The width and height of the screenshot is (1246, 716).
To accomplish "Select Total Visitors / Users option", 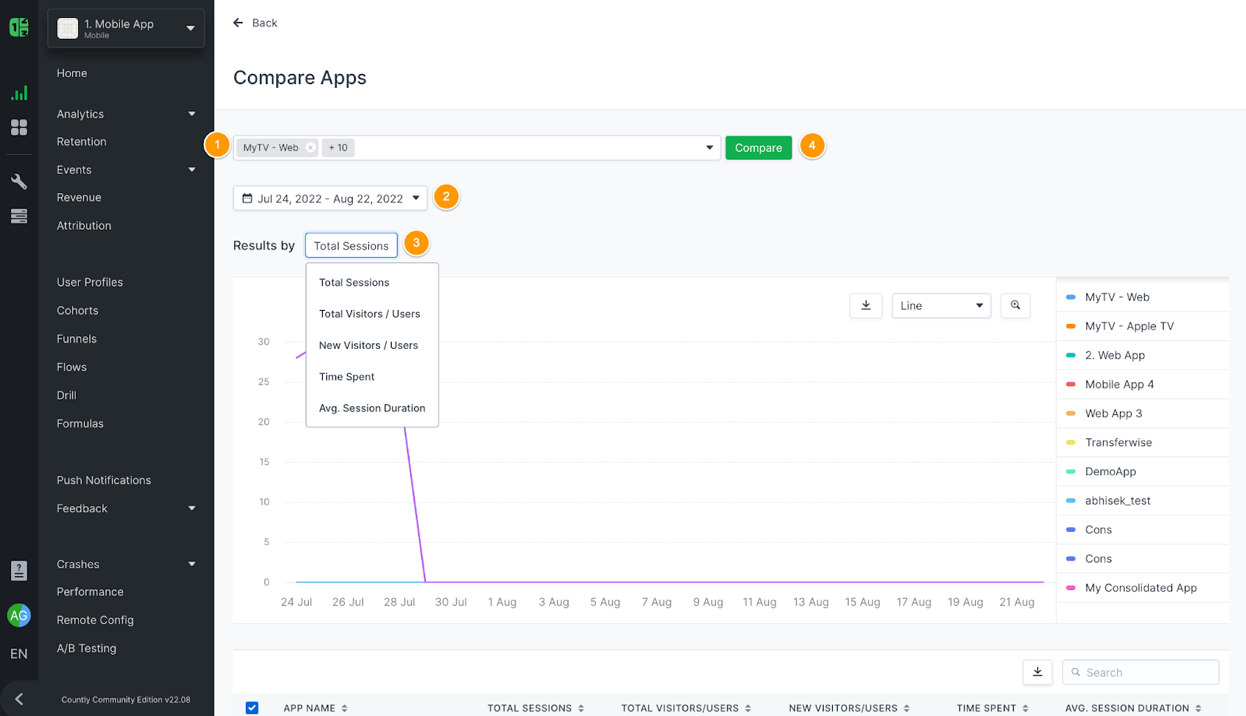I will (x=372, y=314).
